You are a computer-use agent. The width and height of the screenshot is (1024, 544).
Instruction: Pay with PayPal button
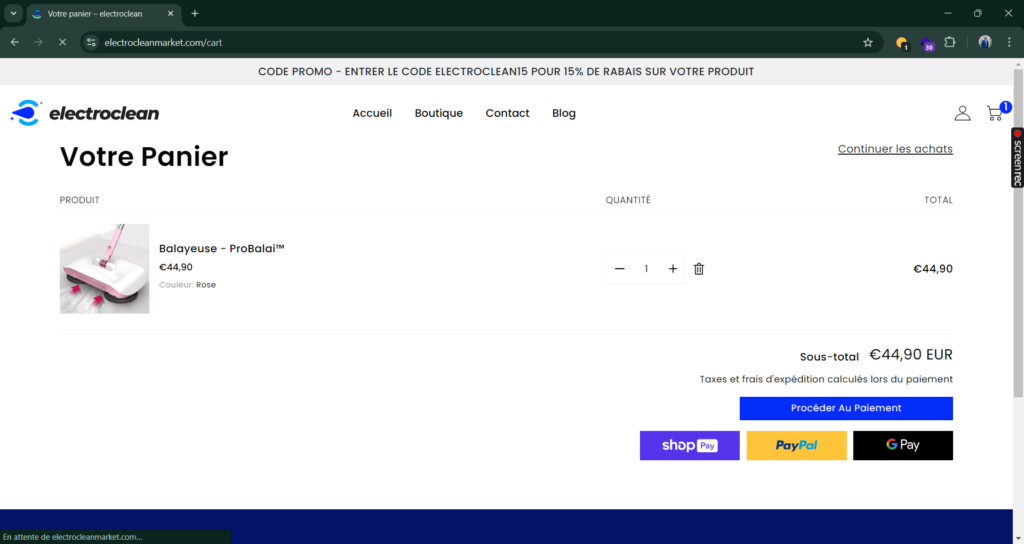click(796, 445)
